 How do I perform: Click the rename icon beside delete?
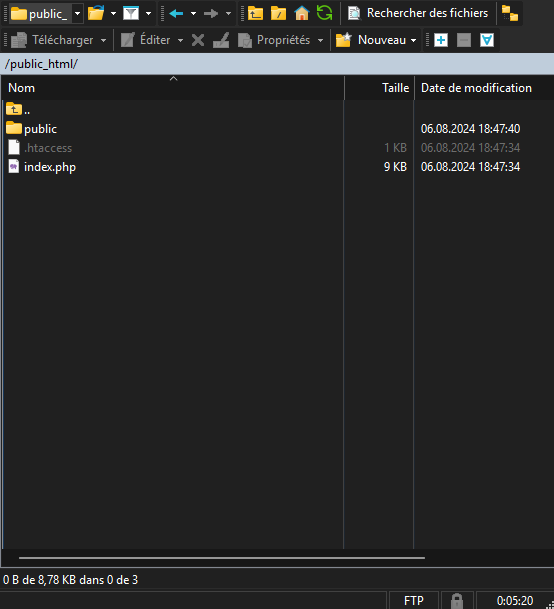point(221,40)
